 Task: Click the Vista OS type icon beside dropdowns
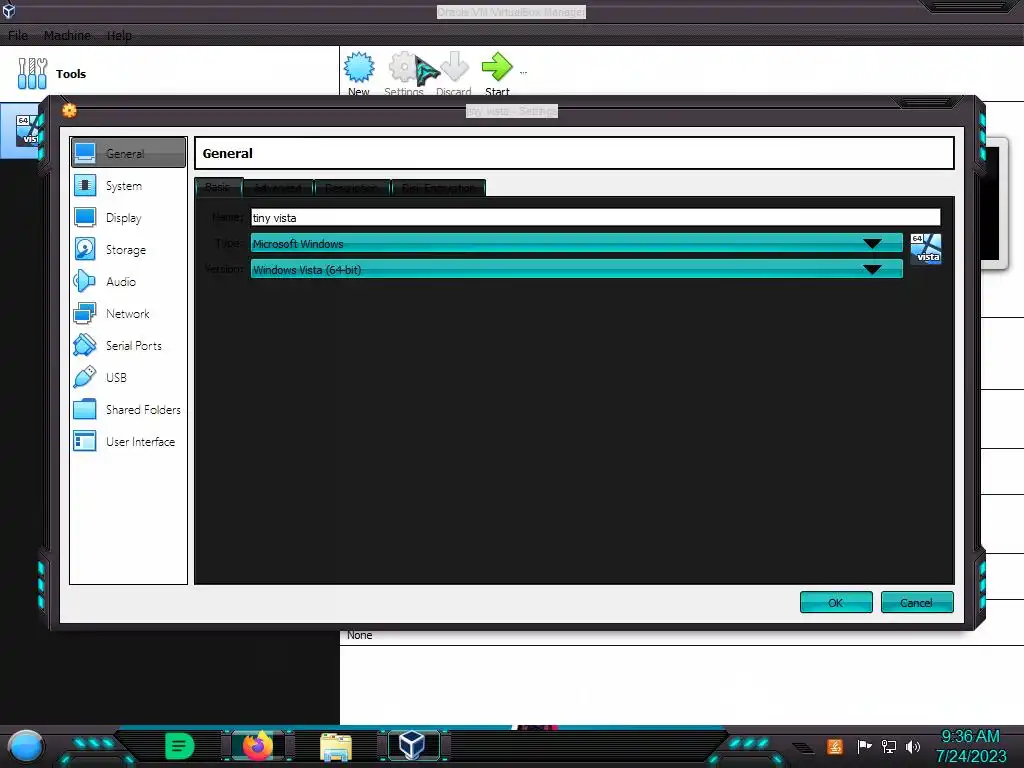click(926, 249)
